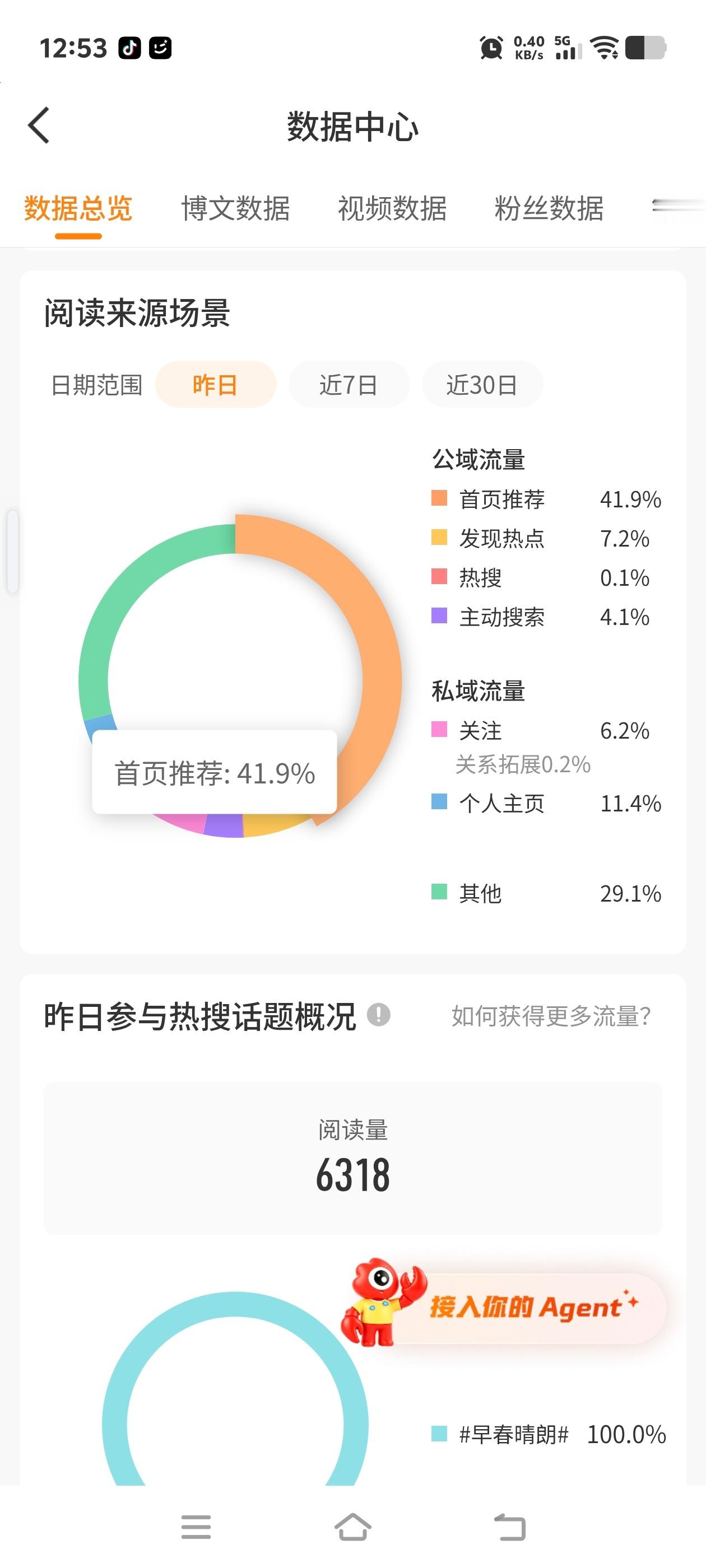This screenshot has width=706, height=1568.
Task: Open the 粉丝数据 tab
Action: 549,208
